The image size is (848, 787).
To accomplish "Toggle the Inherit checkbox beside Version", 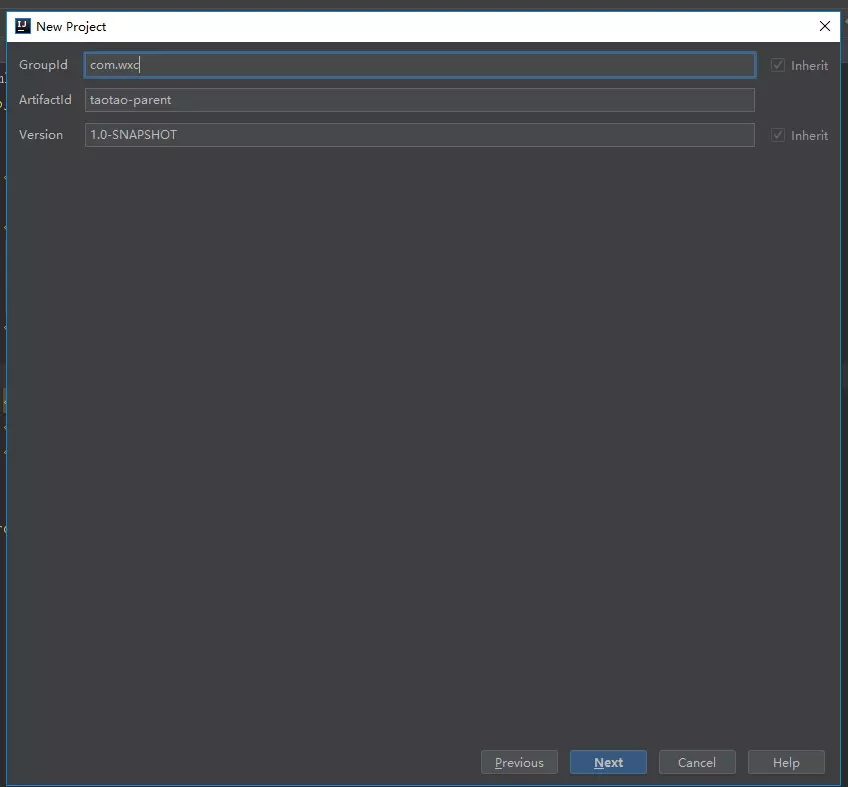I will (778, 135).
